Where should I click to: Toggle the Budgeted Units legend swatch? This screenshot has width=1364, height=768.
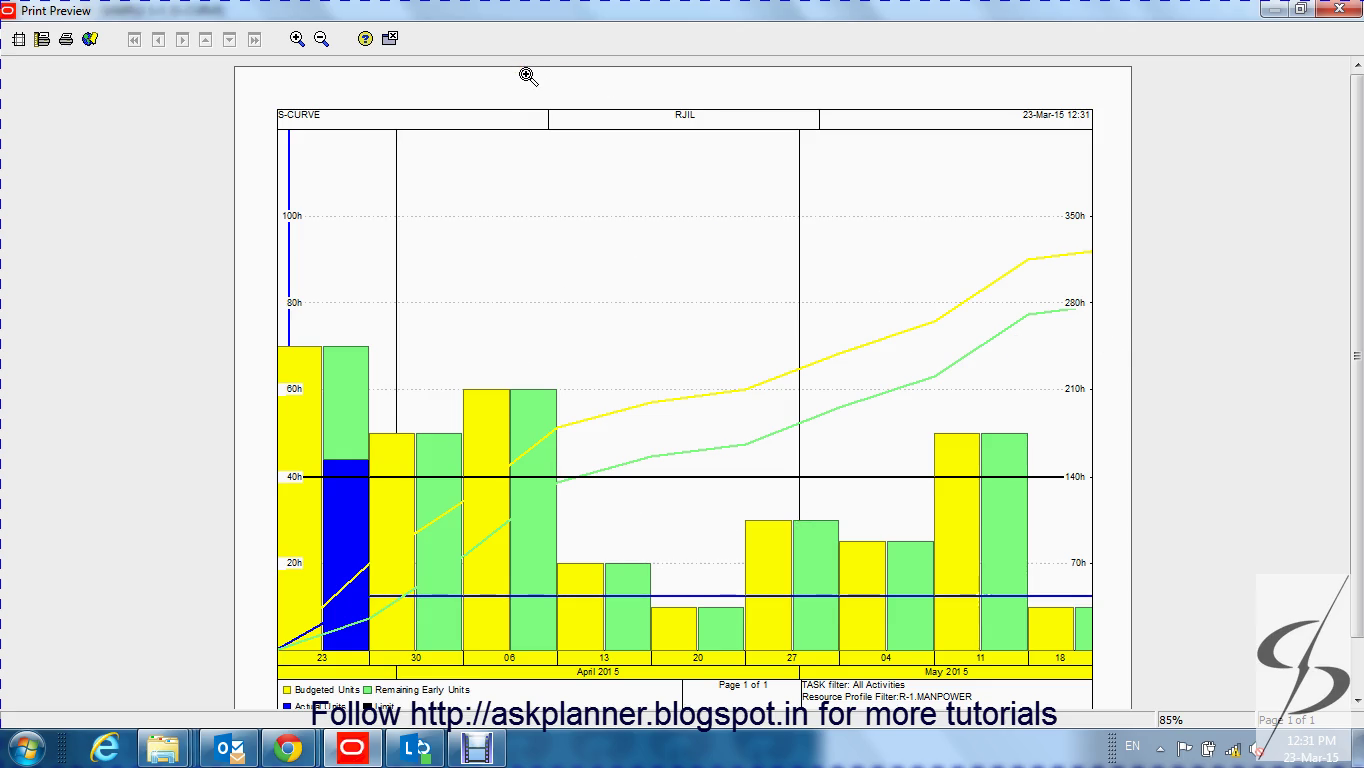[x=285, y=689]
